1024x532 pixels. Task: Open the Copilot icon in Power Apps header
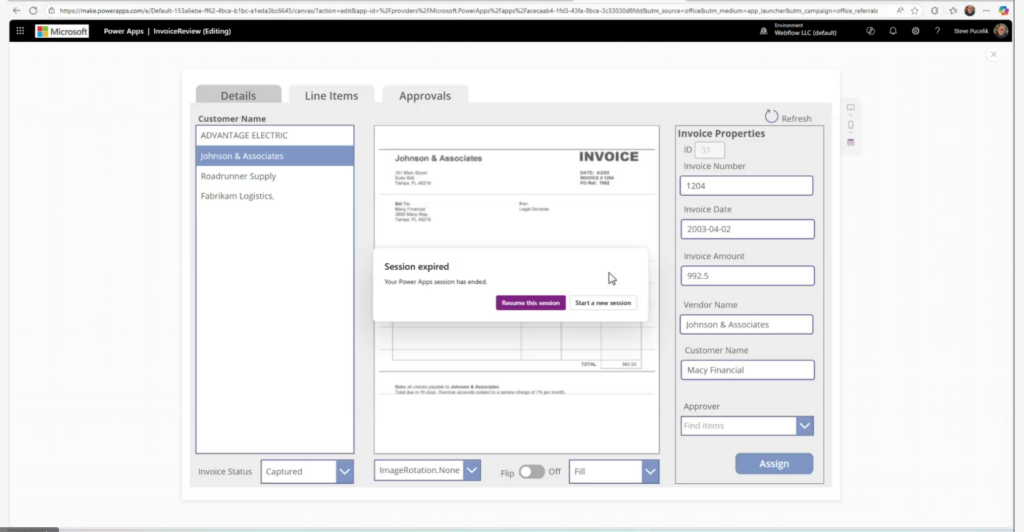point(871,31)
